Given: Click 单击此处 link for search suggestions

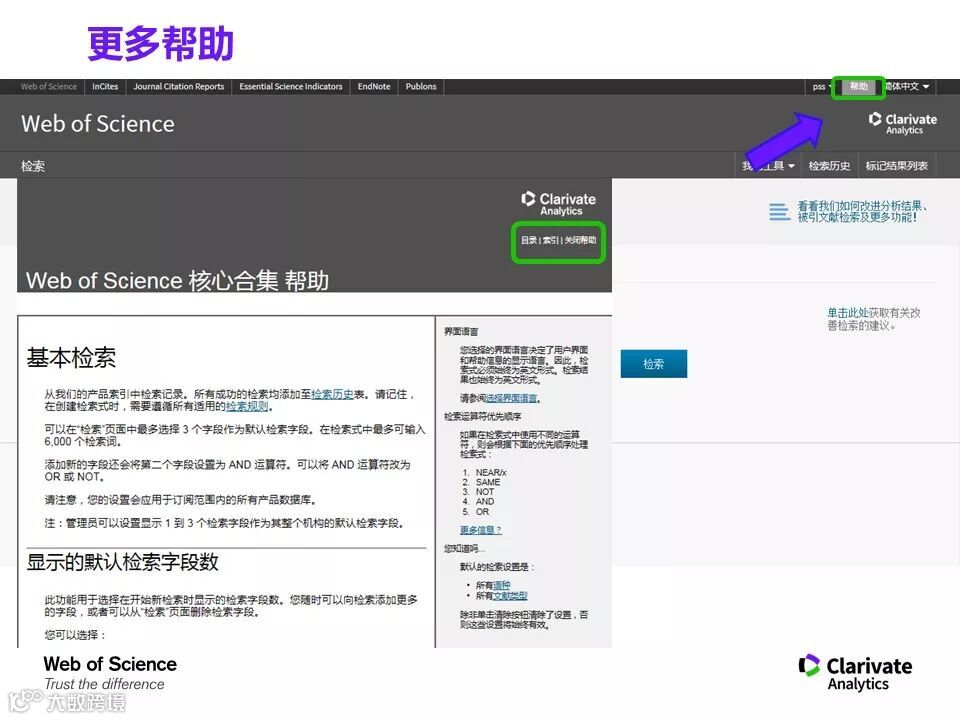Looking at the screenshot, I should [x=848, y=313].
